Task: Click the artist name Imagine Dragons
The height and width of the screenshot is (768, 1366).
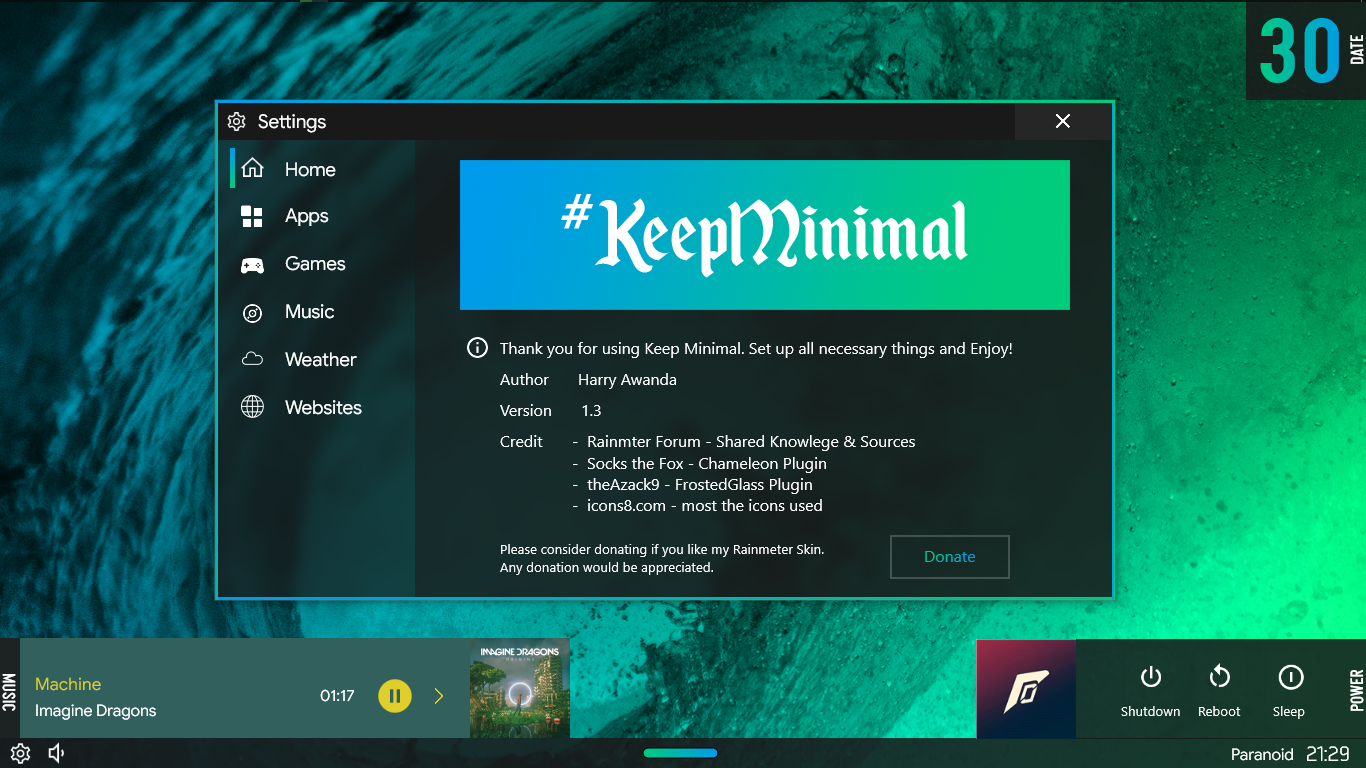Action: point(96,711)
